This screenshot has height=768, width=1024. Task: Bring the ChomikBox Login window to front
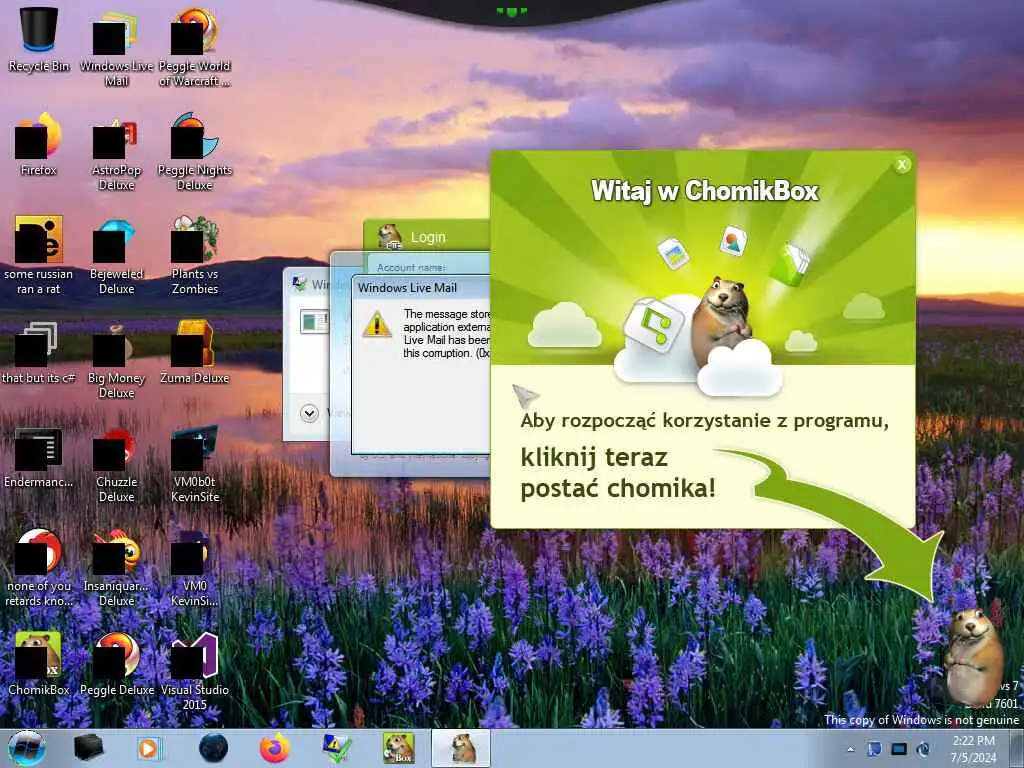point(428,237)
